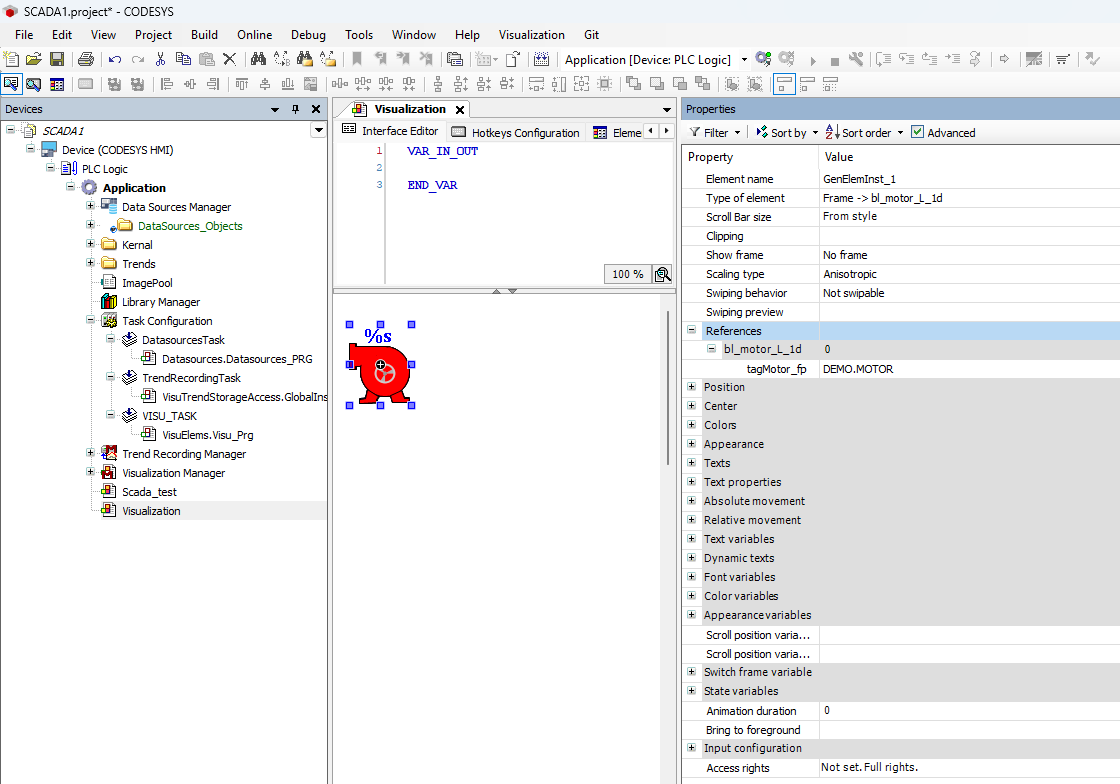Close the Devices panel
This screenshot has width=1120, height=784.
(x=316, y=109)
